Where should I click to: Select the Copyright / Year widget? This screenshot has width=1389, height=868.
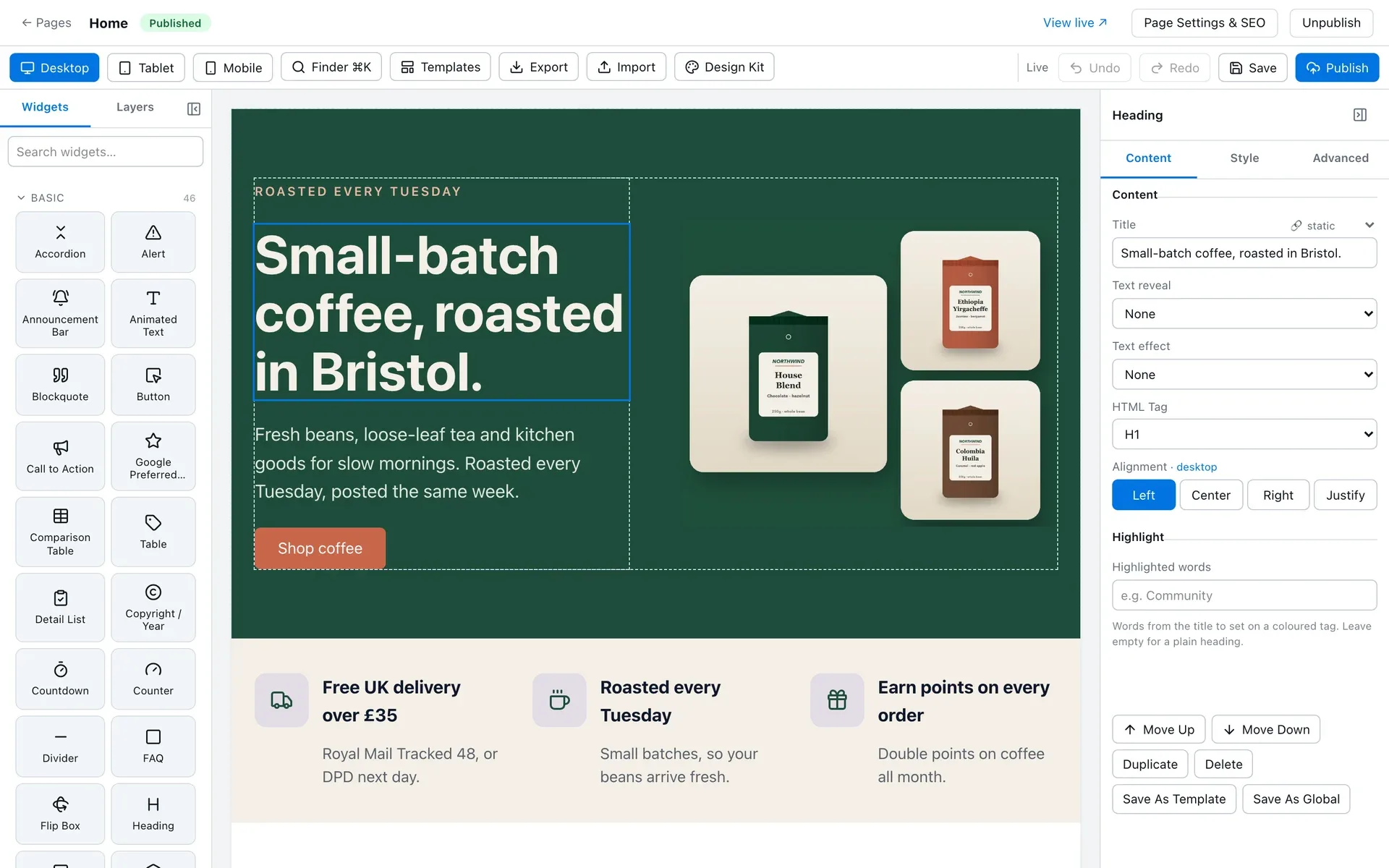click(153, 608)
